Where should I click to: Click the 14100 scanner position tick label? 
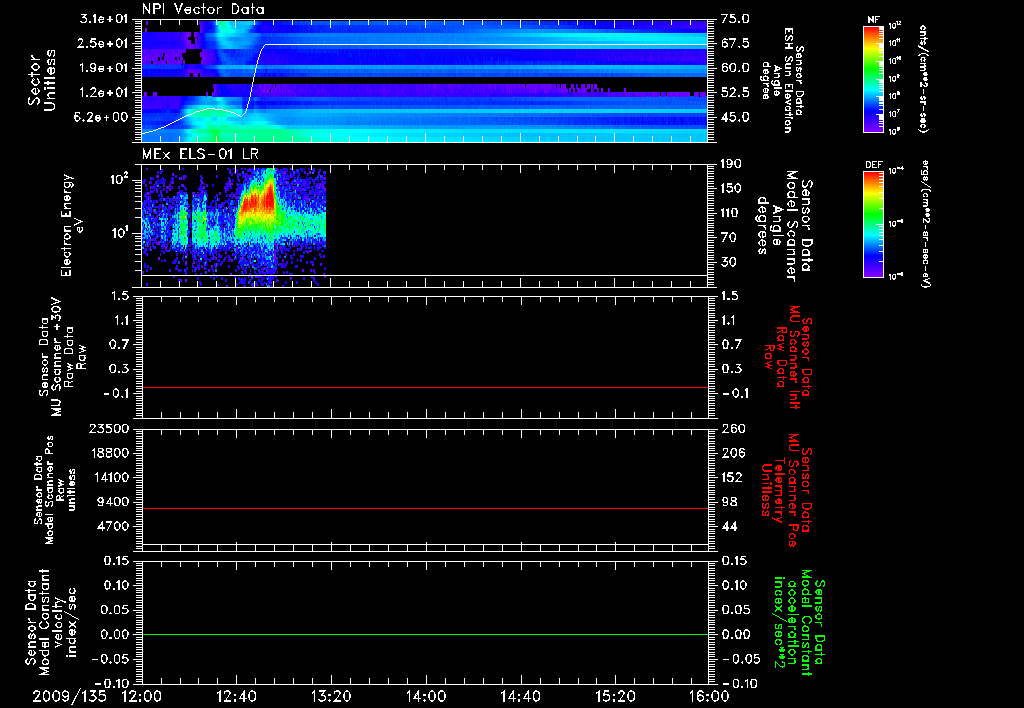point(108,477)
